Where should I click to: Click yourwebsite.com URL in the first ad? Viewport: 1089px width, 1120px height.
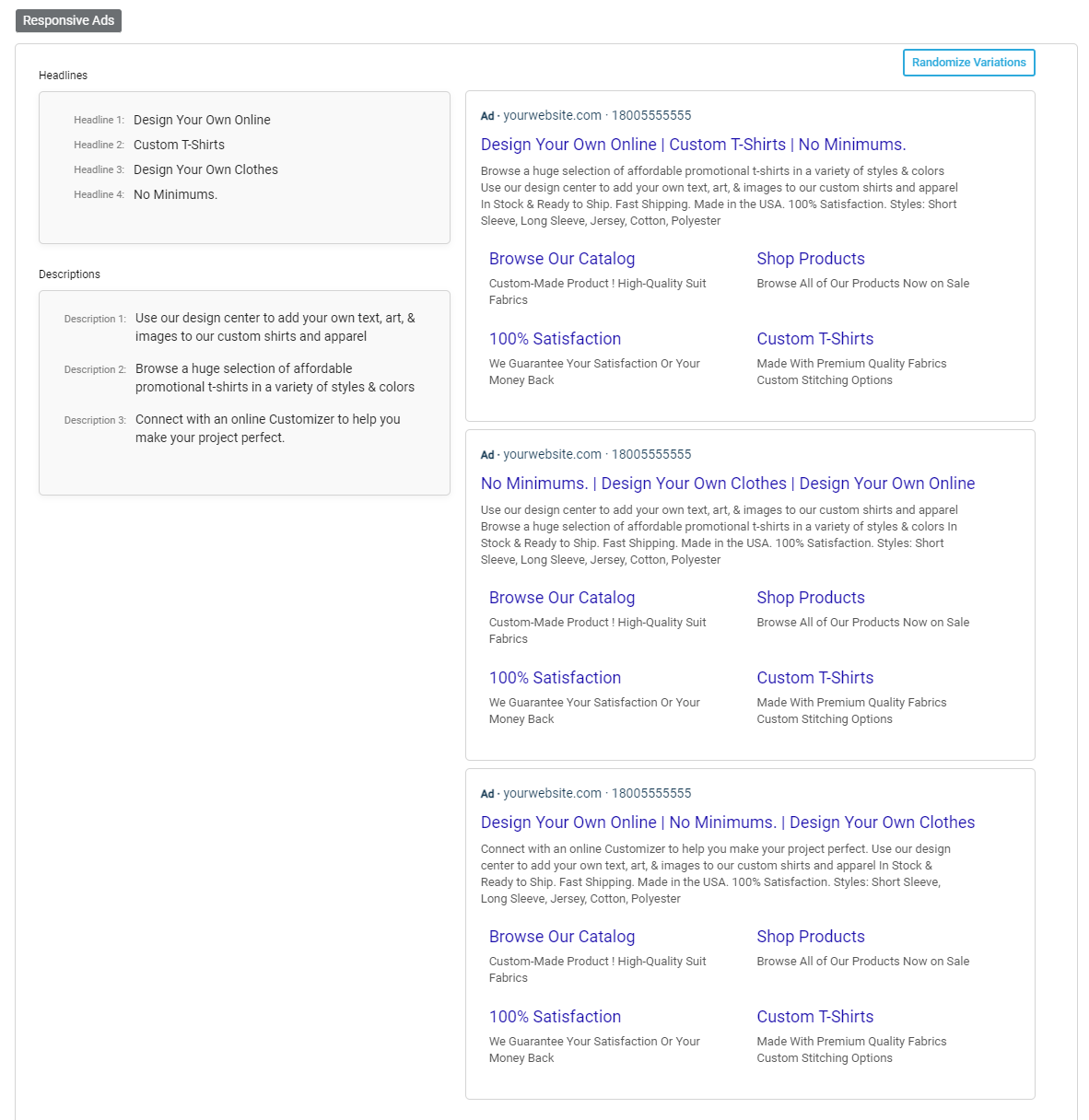(552, 115)
